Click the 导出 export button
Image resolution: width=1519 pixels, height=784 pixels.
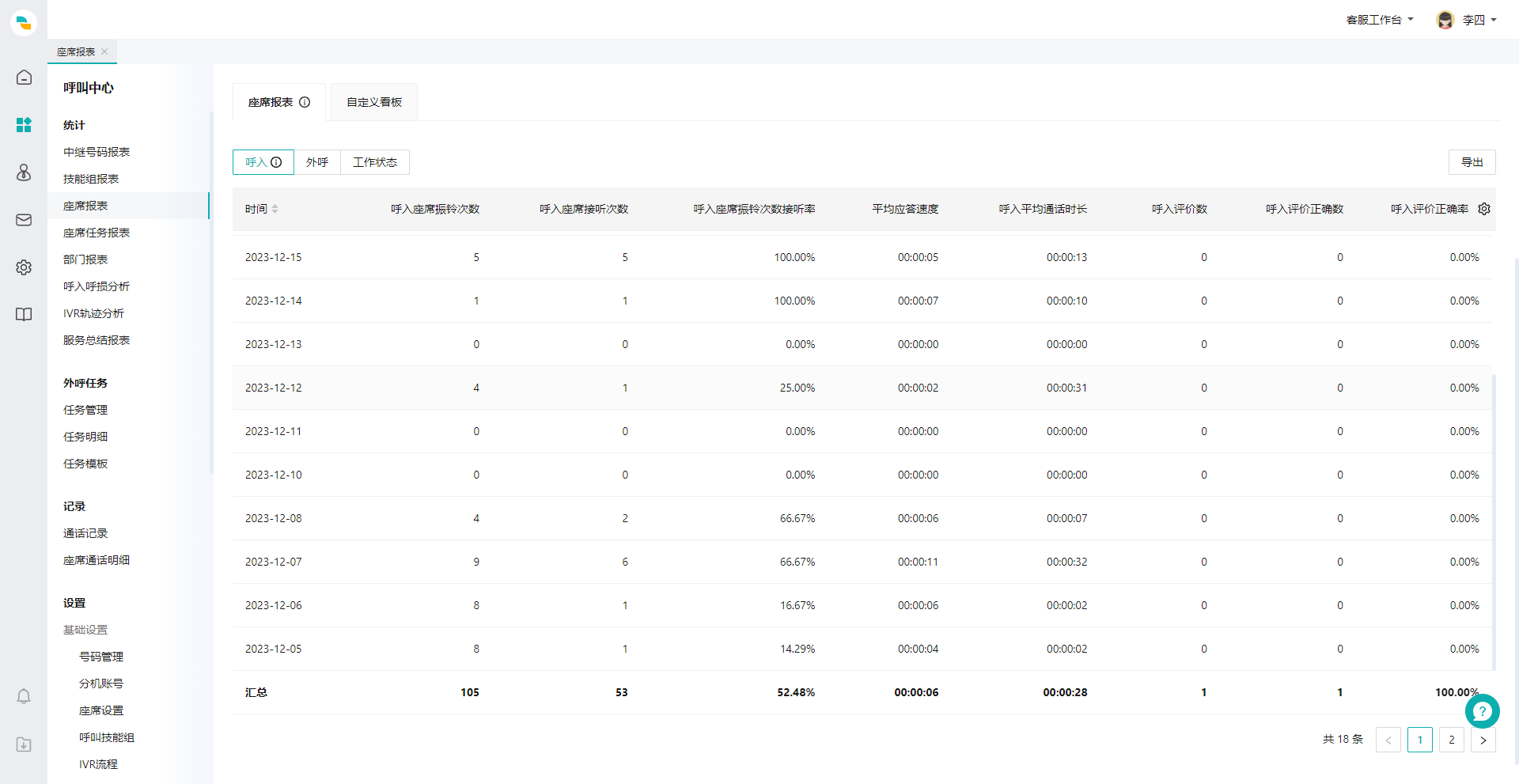[x=1472, y=162]
